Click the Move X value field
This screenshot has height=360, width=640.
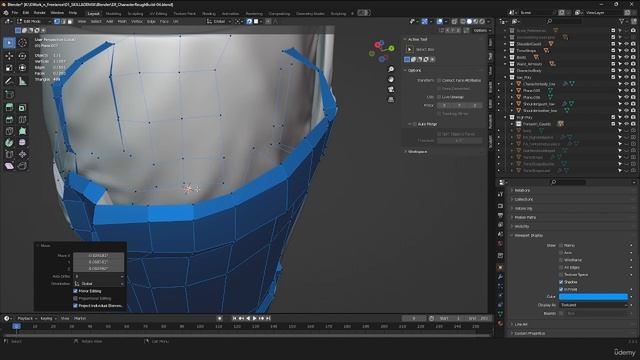pos(98,256)
